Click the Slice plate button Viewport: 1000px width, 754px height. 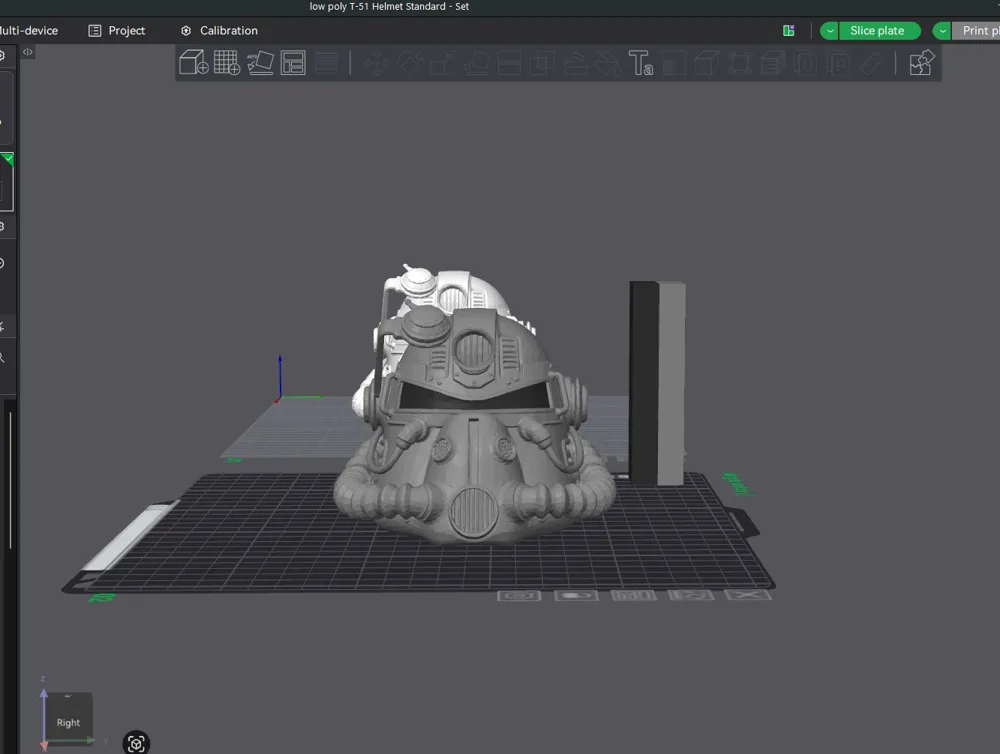[879, 31]
